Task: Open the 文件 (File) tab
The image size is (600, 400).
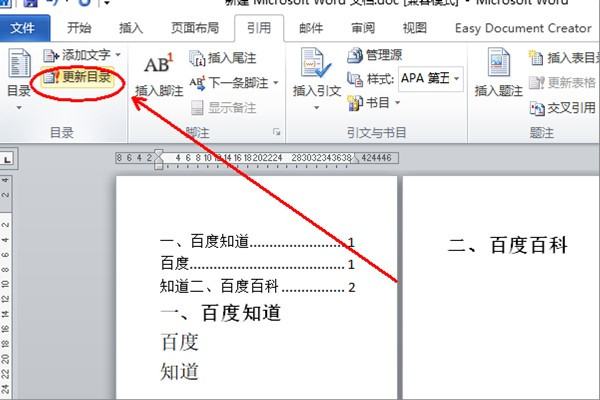Action: coord(23,28)
